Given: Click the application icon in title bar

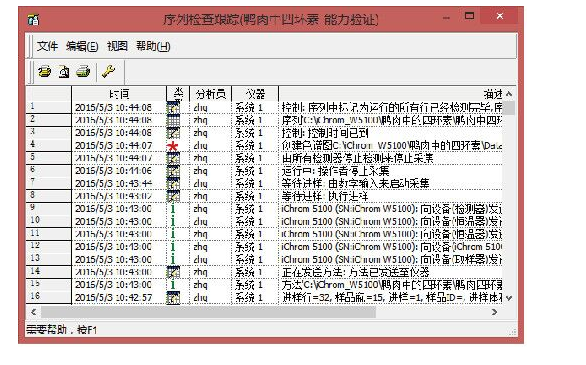Looking at the screenshot, I should (33, 19).
